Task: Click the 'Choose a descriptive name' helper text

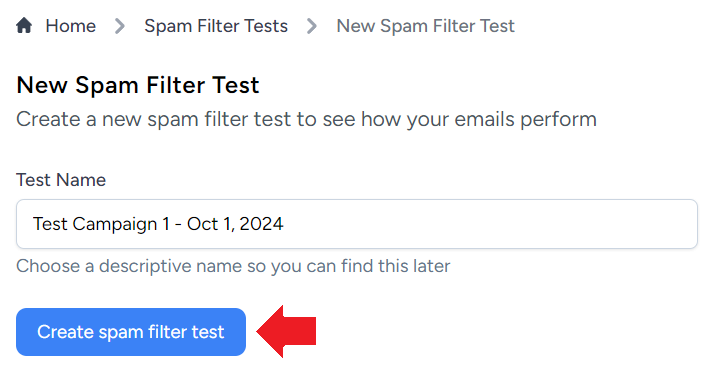Action: 233,266
